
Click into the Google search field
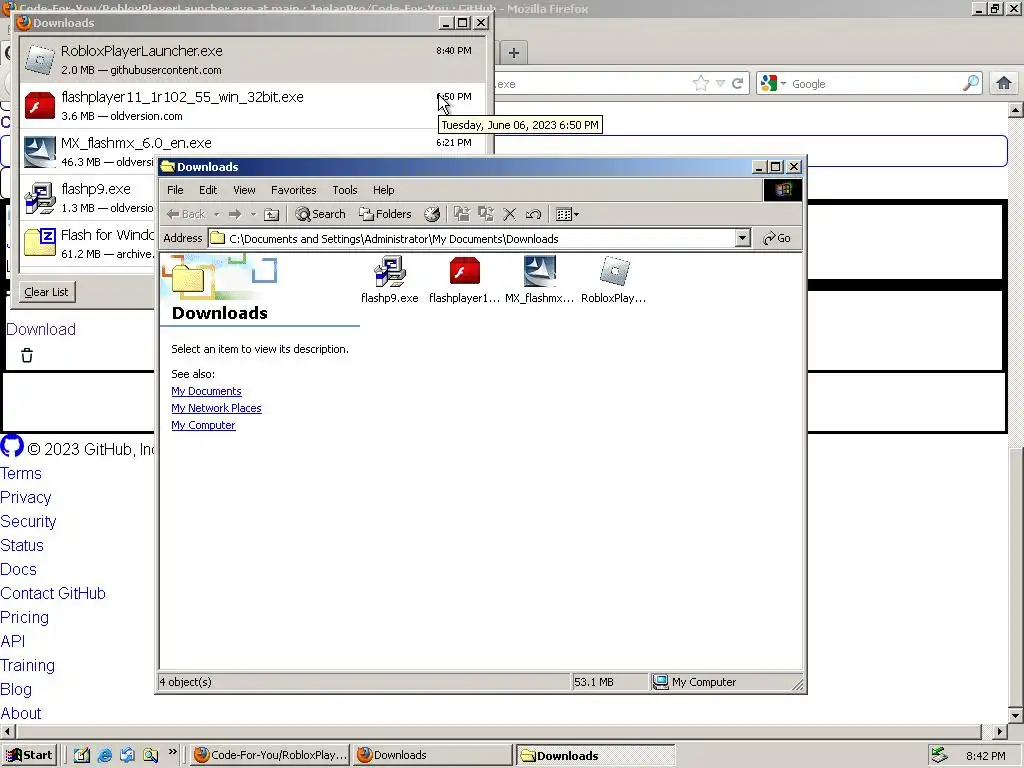click(x=875, y=84)
